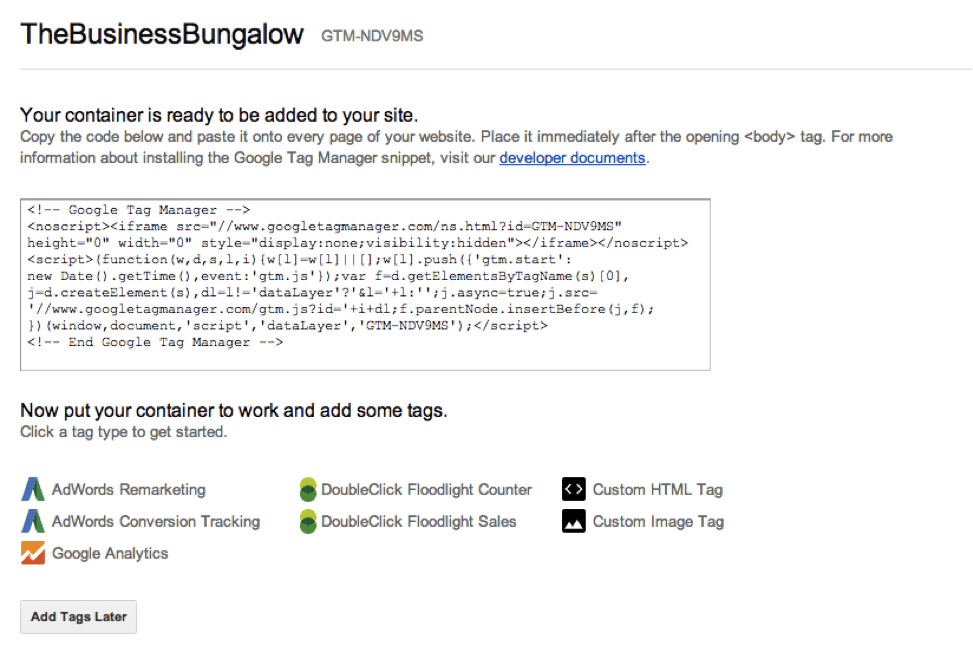Pick the Custom HTML Tag option
Viewport: 973px width, 668px height.
click(658, 490)
